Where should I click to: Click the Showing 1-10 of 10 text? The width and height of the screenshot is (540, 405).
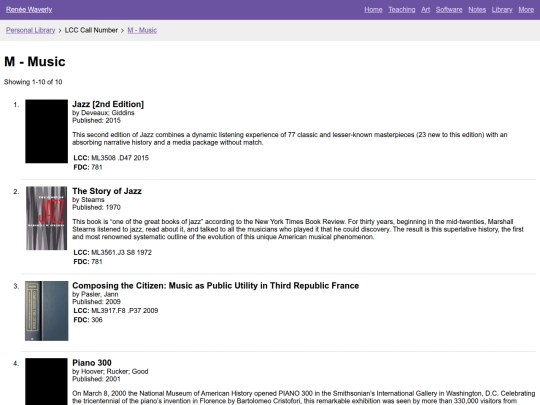[33, 82]
